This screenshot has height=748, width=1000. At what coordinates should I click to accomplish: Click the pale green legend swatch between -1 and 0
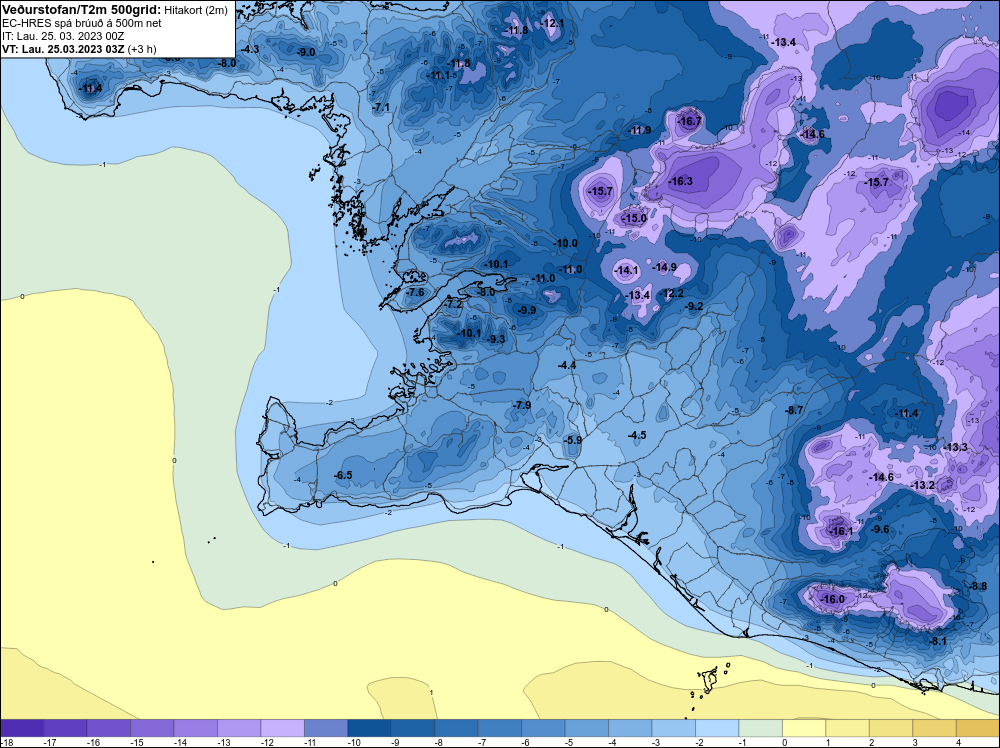pos(760,728)
